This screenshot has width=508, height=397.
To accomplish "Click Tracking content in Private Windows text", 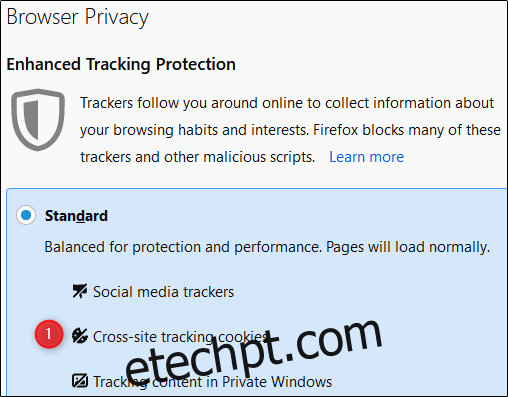I will click(x=212, y=382).
